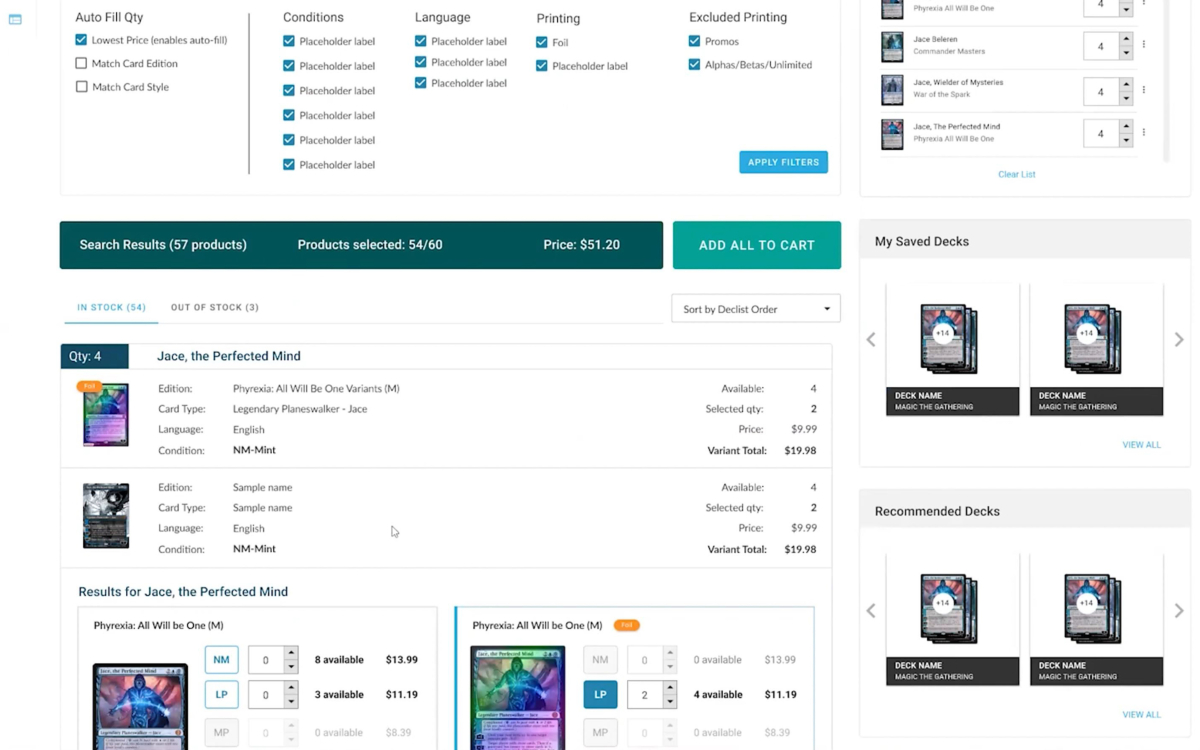Click next arrow in Recommended Decks
The width and height of the screenshot is (1200, 750).
coord(1179,610)
